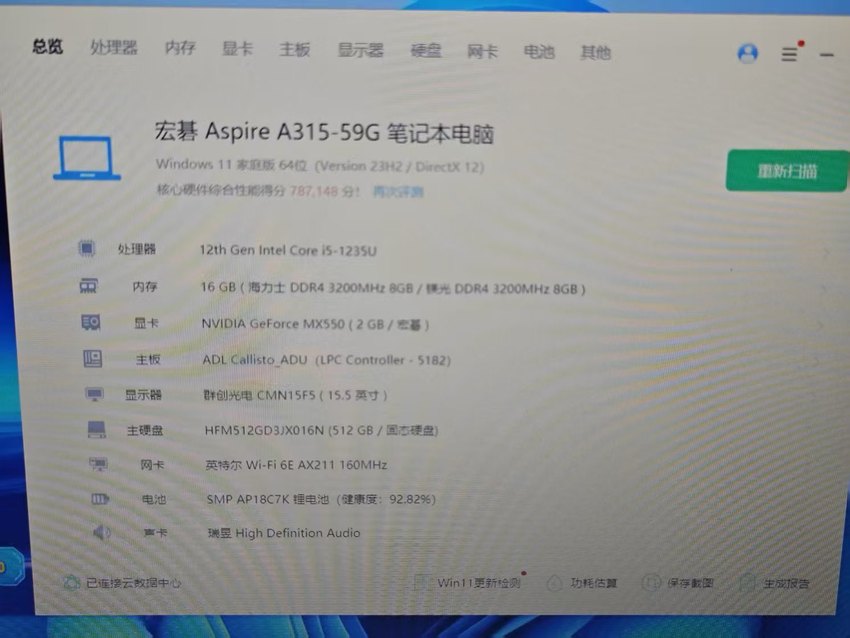Select the ADL Callisto_ADU motherboard entry

pyautogui.click(x=326, y=360)
